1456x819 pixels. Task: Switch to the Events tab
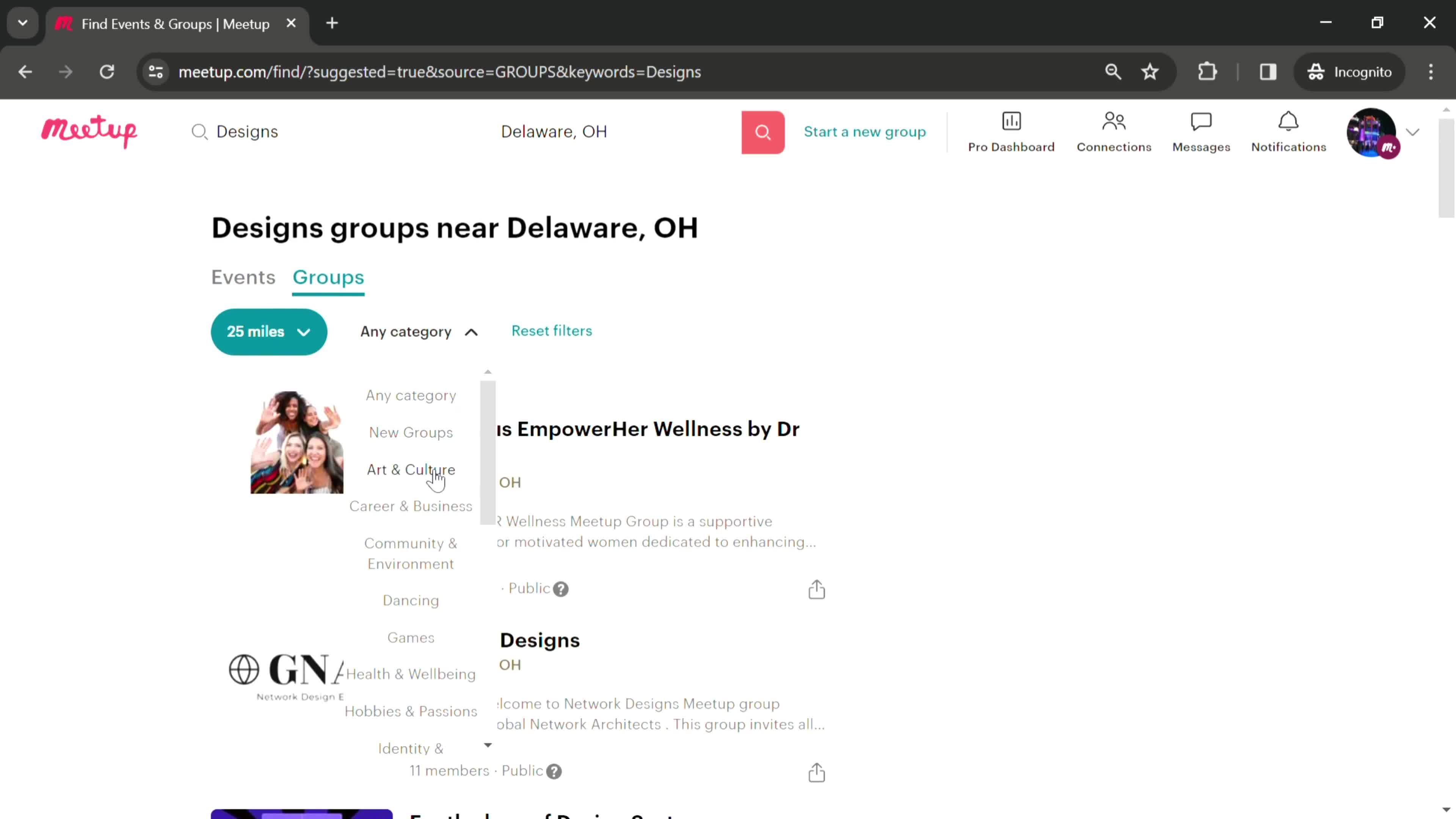pos(243,277)
